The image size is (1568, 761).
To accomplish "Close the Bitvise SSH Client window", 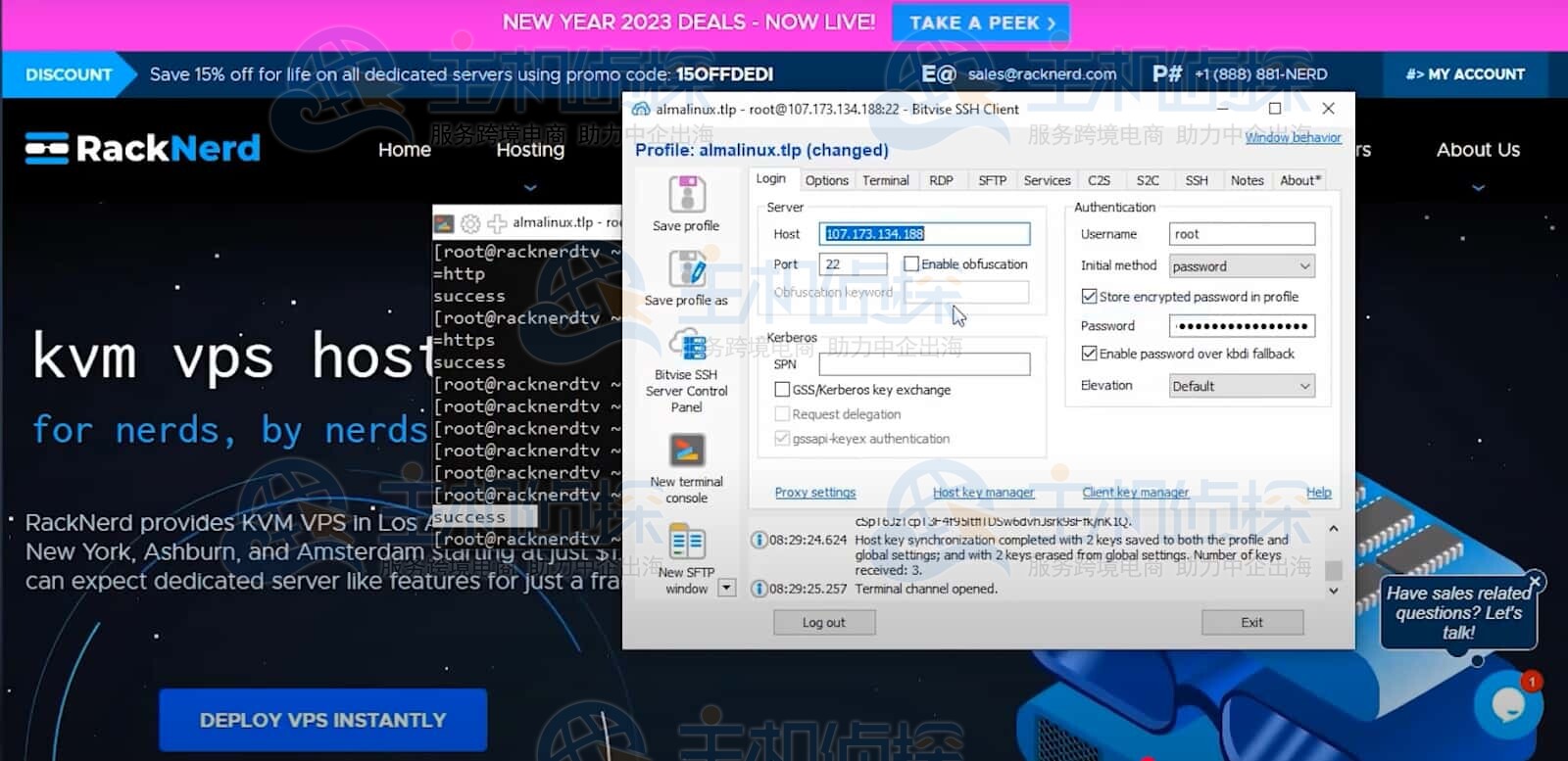I will click(x=1328, y=108).
